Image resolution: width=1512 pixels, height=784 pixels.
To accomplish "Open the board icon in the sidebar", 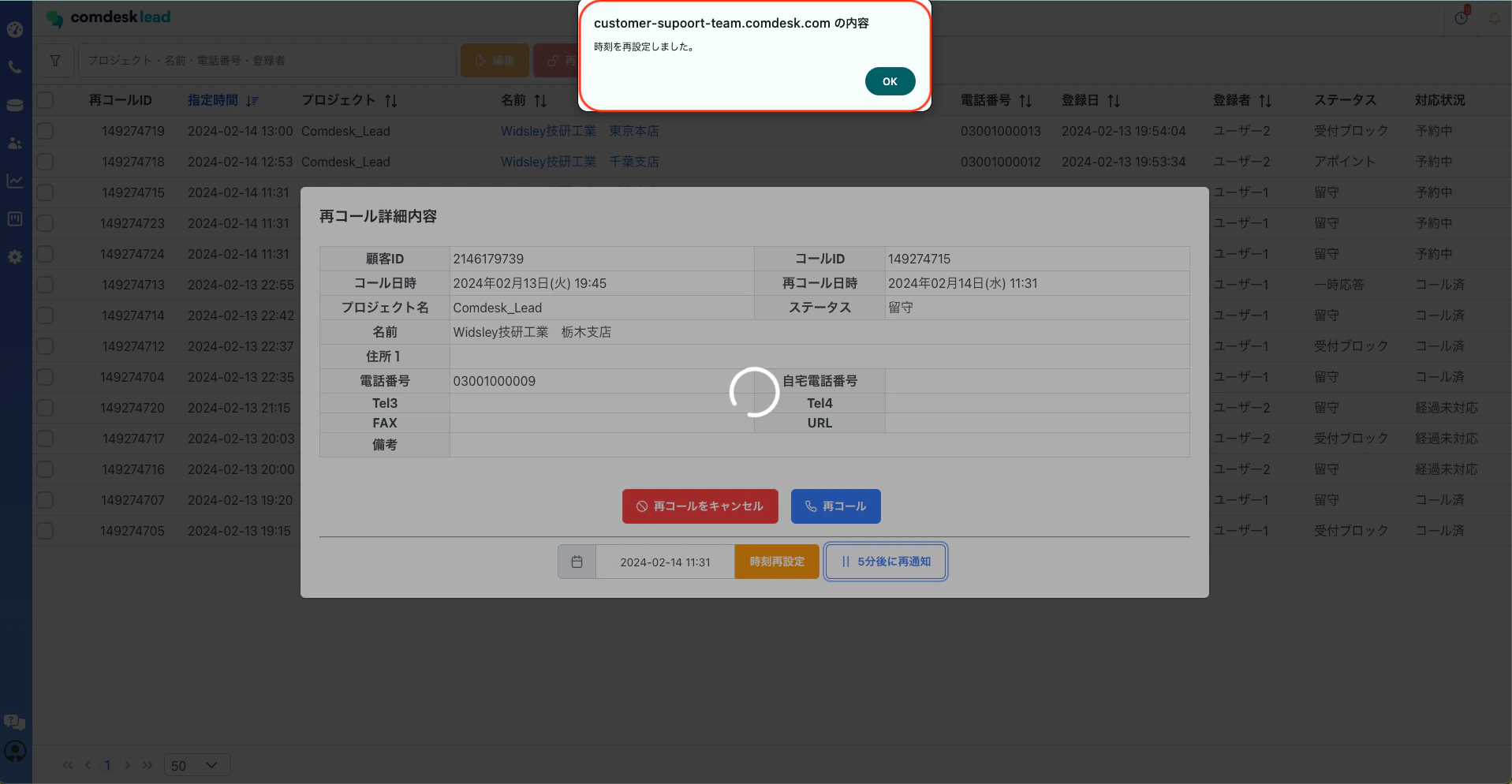I will coord(15,218).
